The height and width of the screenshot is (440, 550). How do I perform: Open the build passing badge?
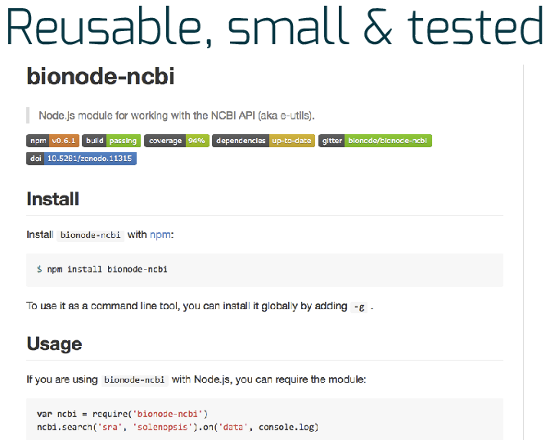112,141
